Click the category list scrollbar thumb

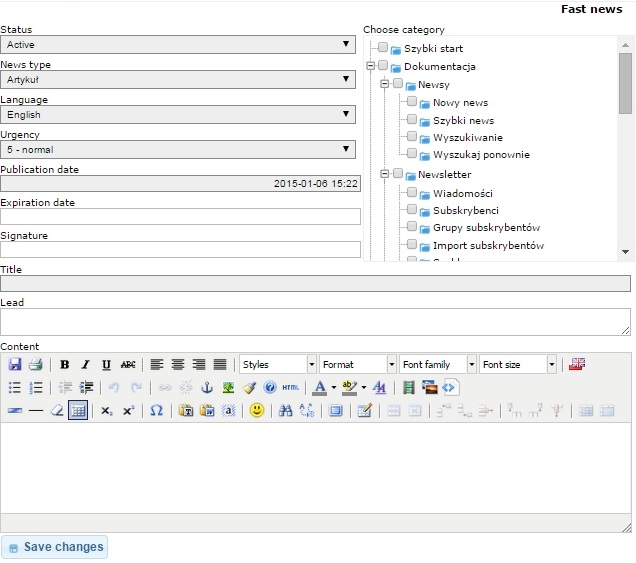coord(625,84)
